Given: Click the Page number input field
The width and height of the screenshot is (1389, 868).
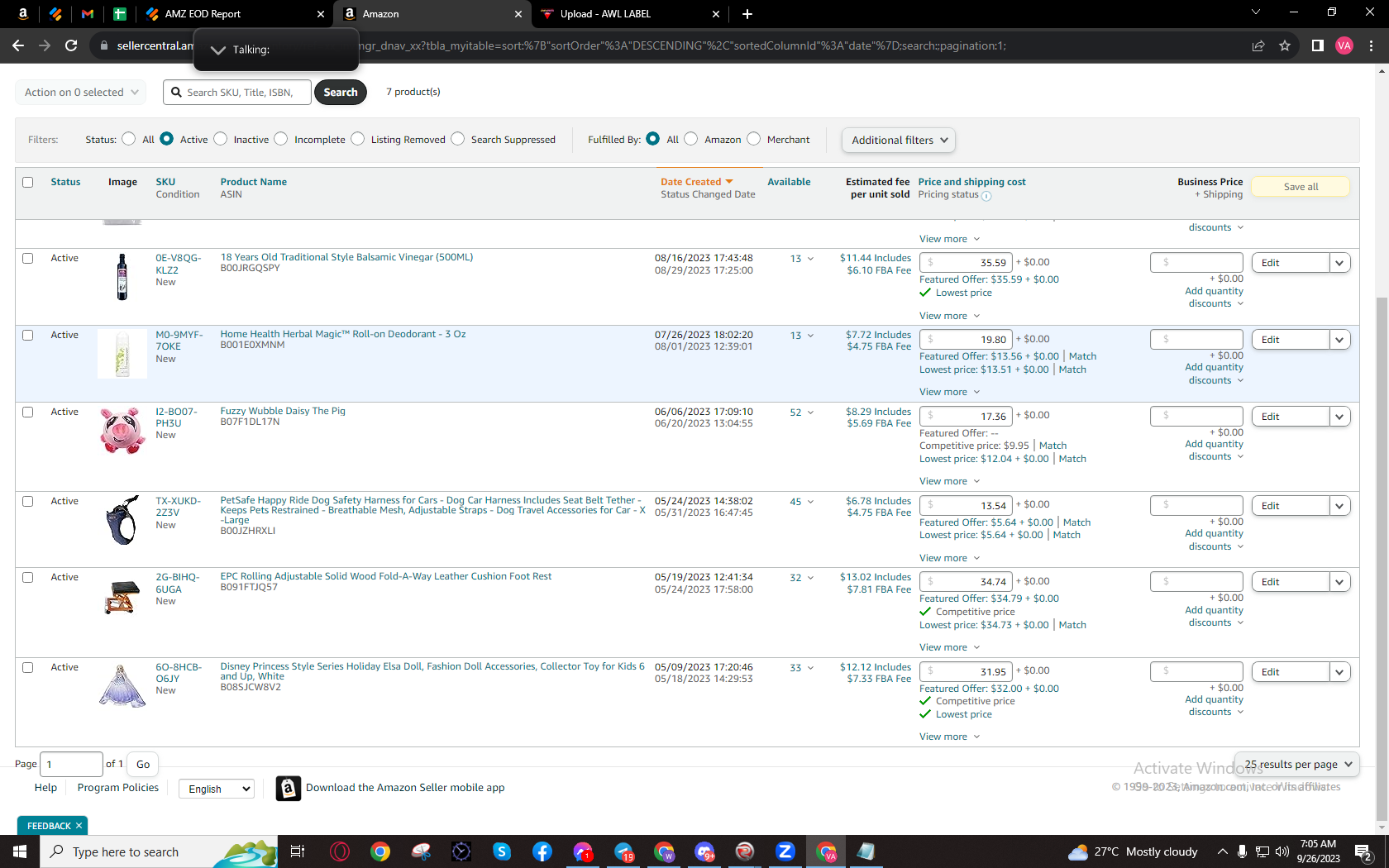Looking at the screenshot, I should [71, 764].
